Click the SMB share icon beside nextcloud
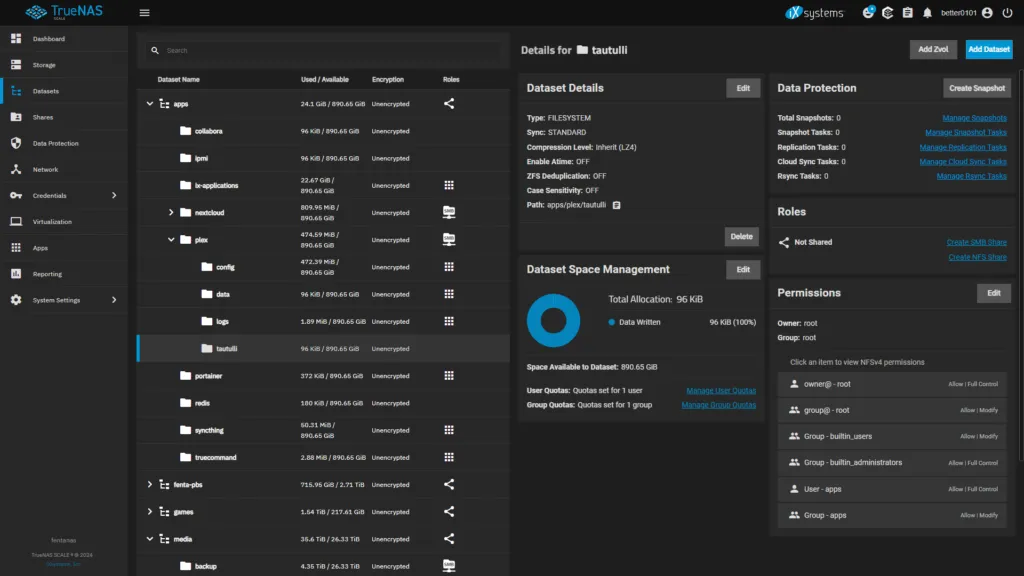This screenshot has height=576, width=1024. (x=448, y=212)
